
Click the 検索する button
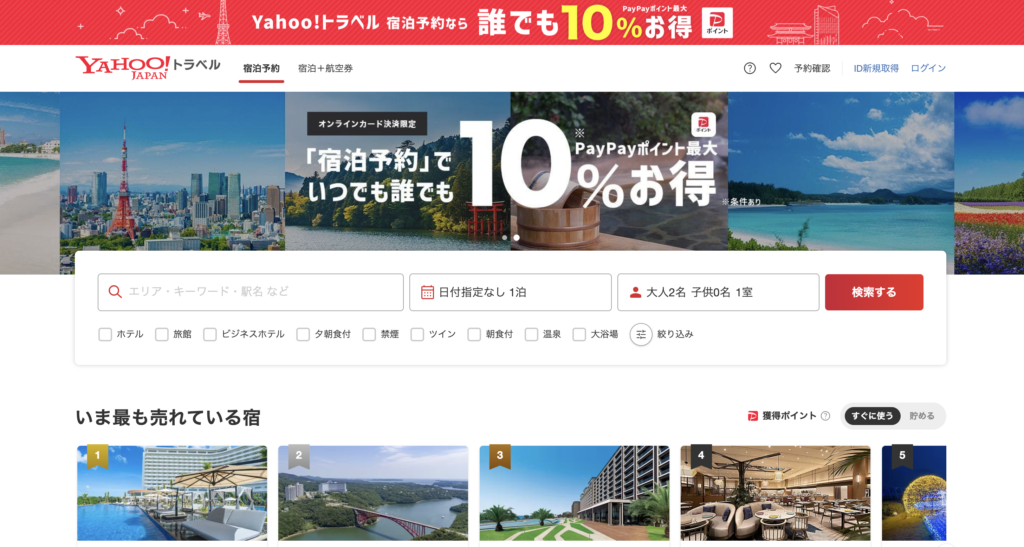point(874,292)
